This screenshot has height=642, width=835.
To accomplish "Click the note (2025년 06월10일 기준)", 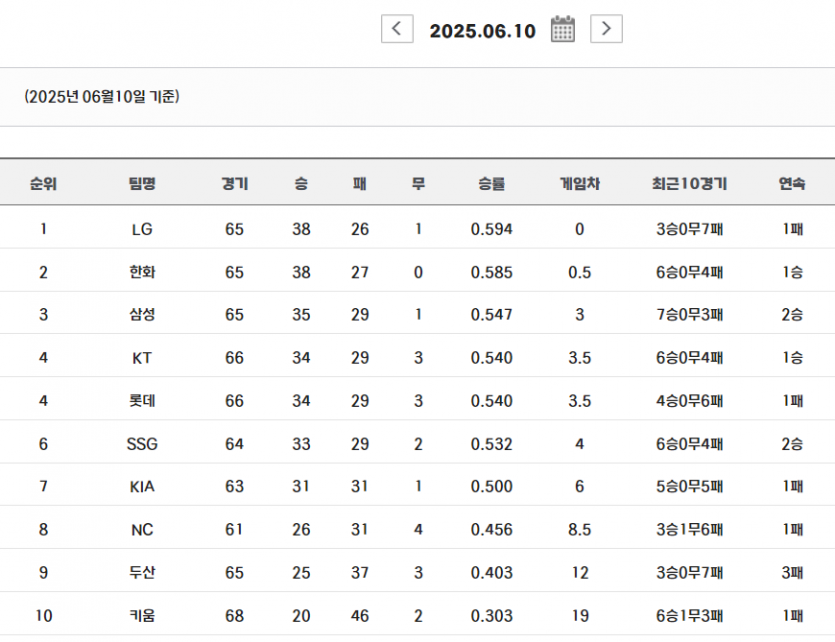I will [x=102, y=96].
